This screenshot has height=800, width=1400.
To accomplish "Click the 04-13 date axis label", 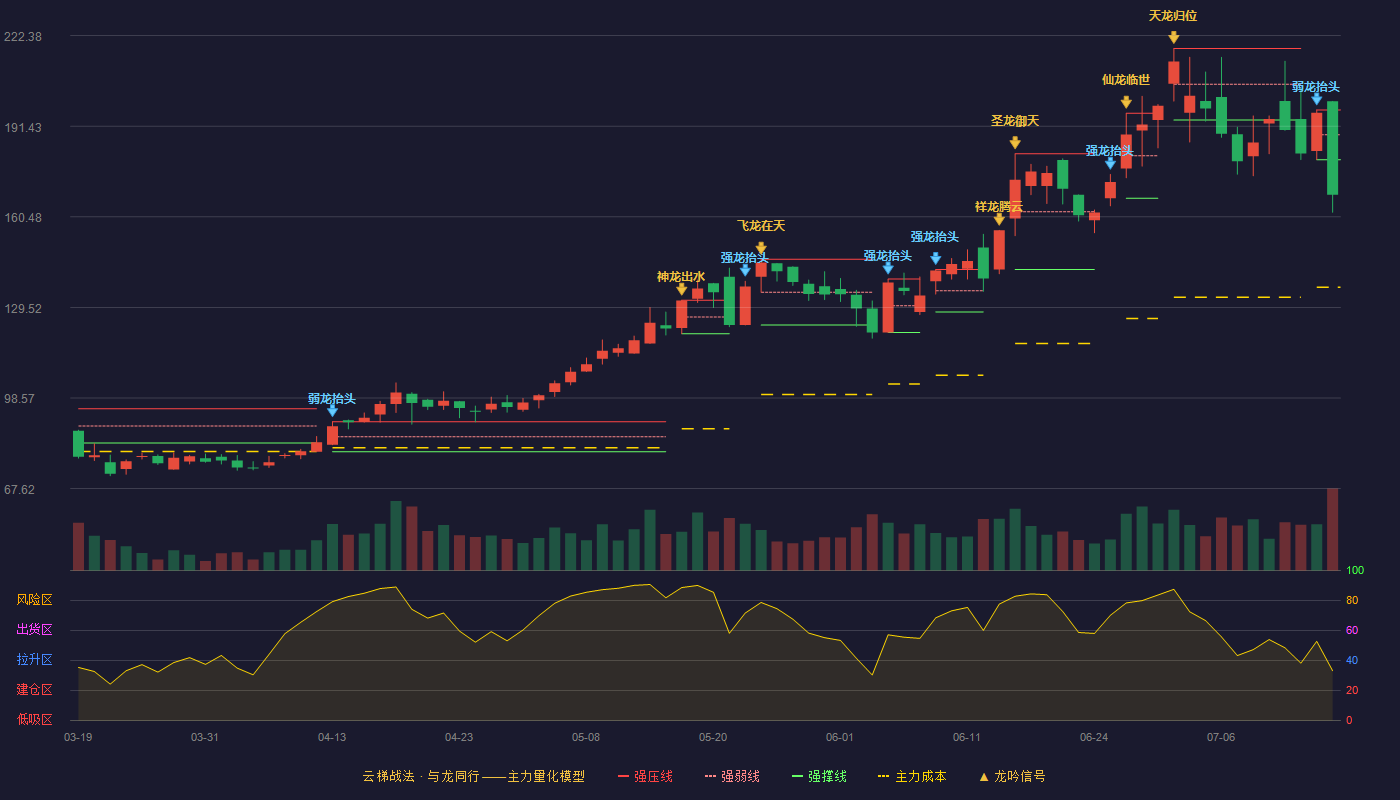I will tap(332, 737).
